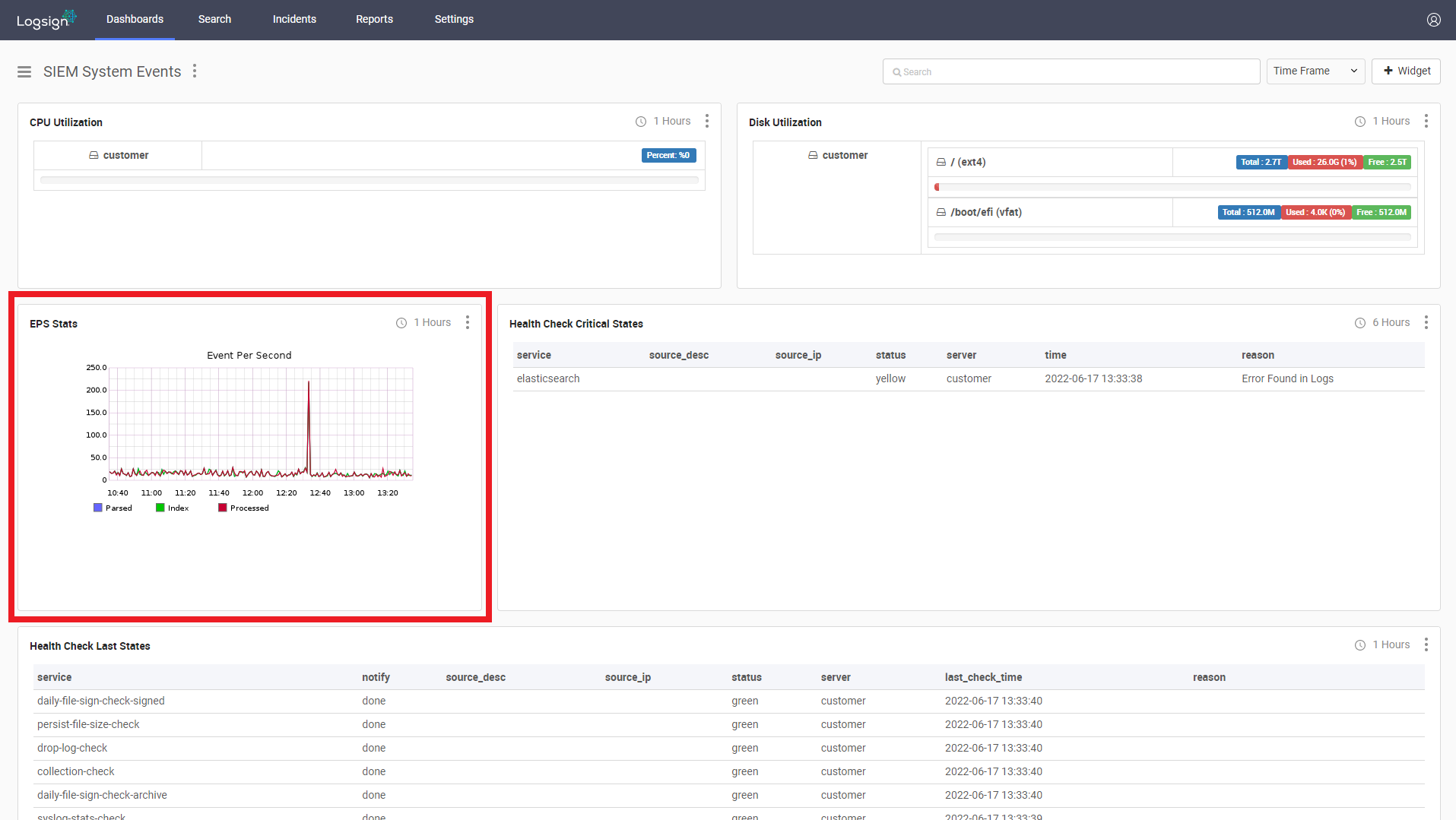Click clock icon in EPS Stats widget
This screenshot has width=1456, height=820.
click(401, 323)
